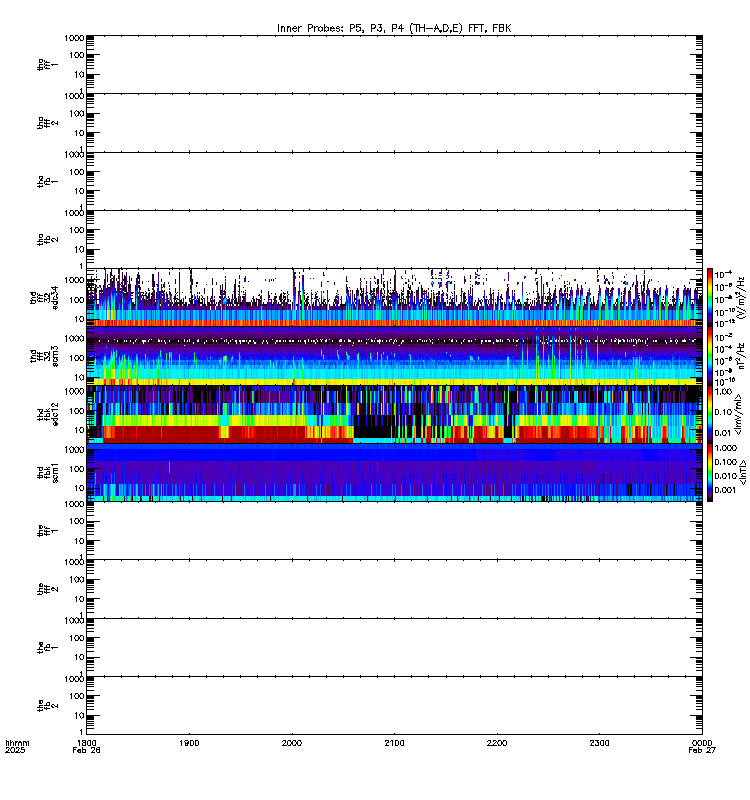The image size is (750, 800).
Task: Click the 1900 time axis label
Action: tap(189, 743)
